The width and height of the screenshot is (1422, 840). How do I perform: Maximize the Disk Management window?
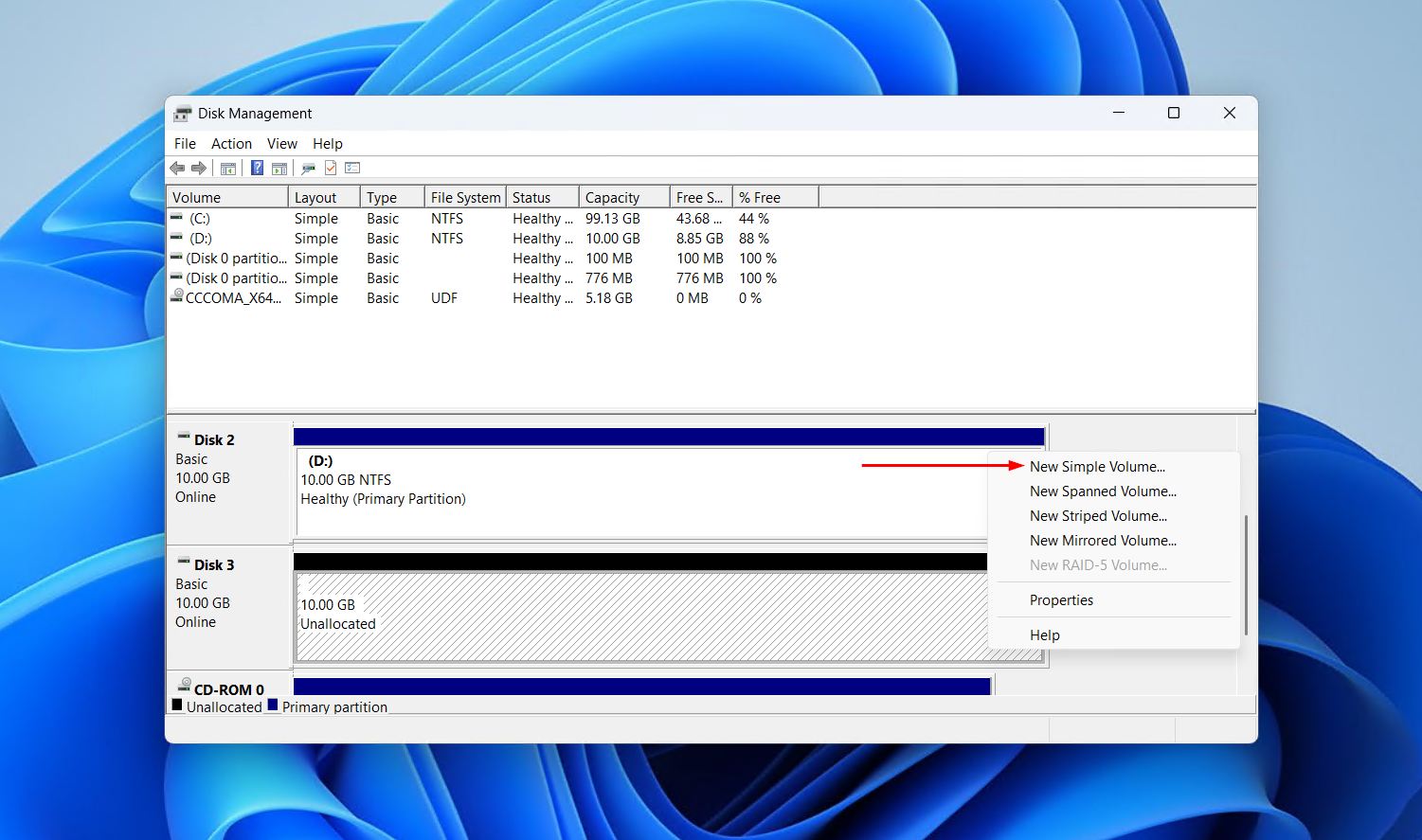[x=1174, y=113]
